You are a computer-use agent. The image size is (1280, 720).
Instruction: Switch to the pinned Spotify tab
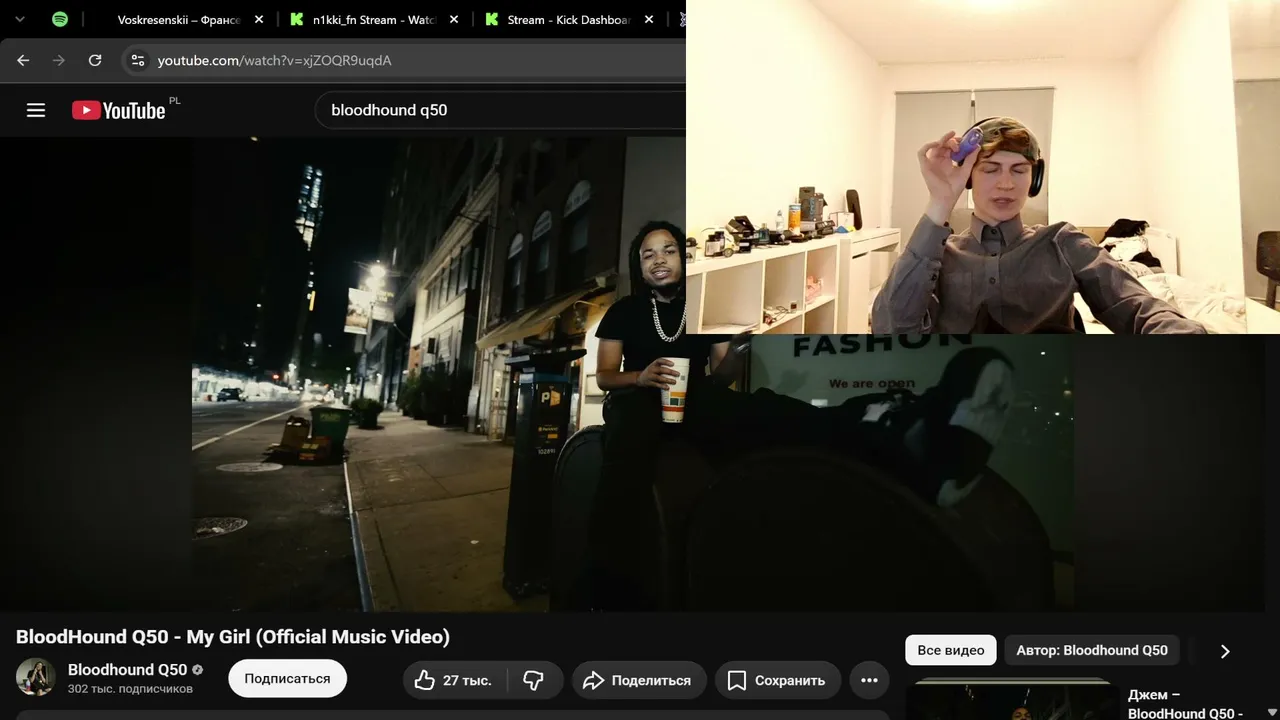click(x=60, y=19)
